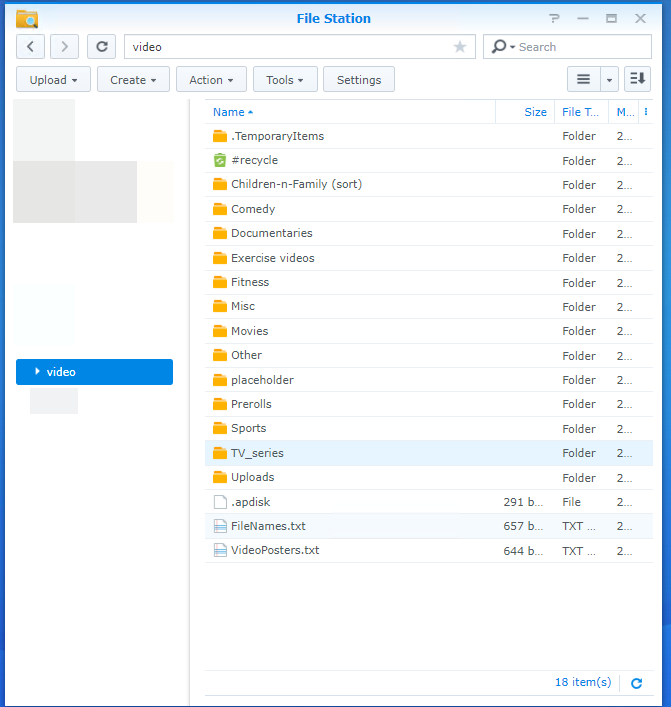This screenshot has height=707, width=671.
Task: Click the Folder type cell of Comedy
Action: click(579, 209)
